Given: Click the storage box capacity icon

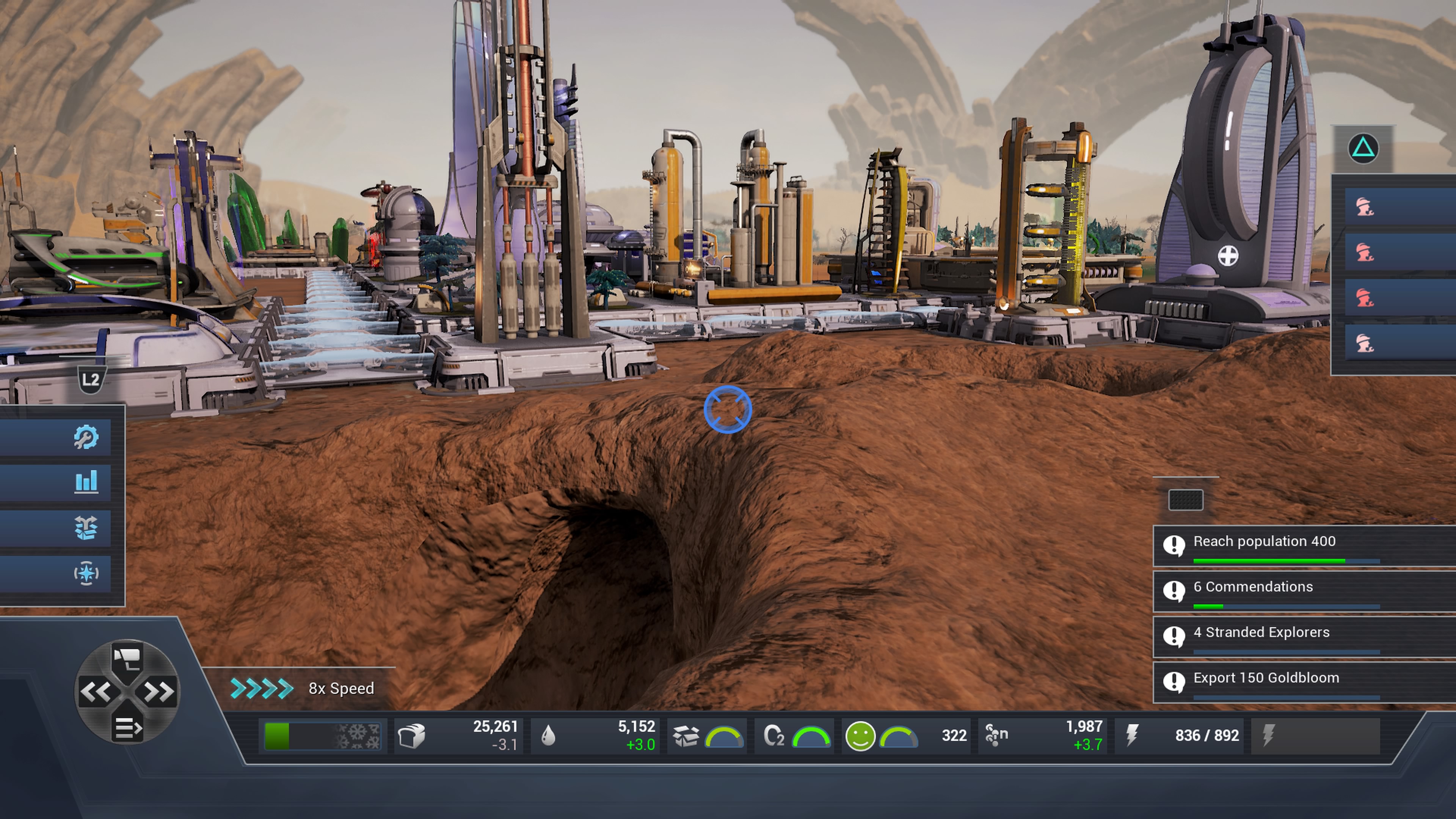Looking at the screenshot, I should click(x=686, y=736).
